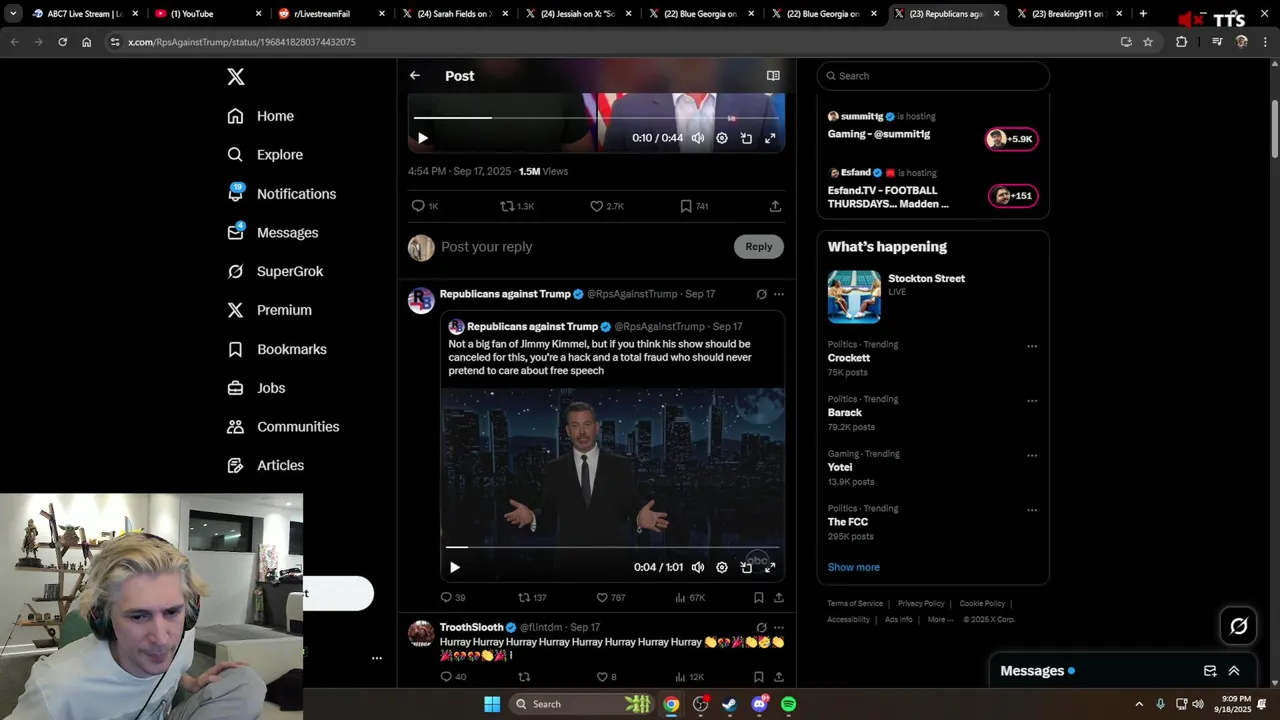Bookmark the Kimmel quote post
Viewport: 1280px width, 720px height.
click(759, 597)
